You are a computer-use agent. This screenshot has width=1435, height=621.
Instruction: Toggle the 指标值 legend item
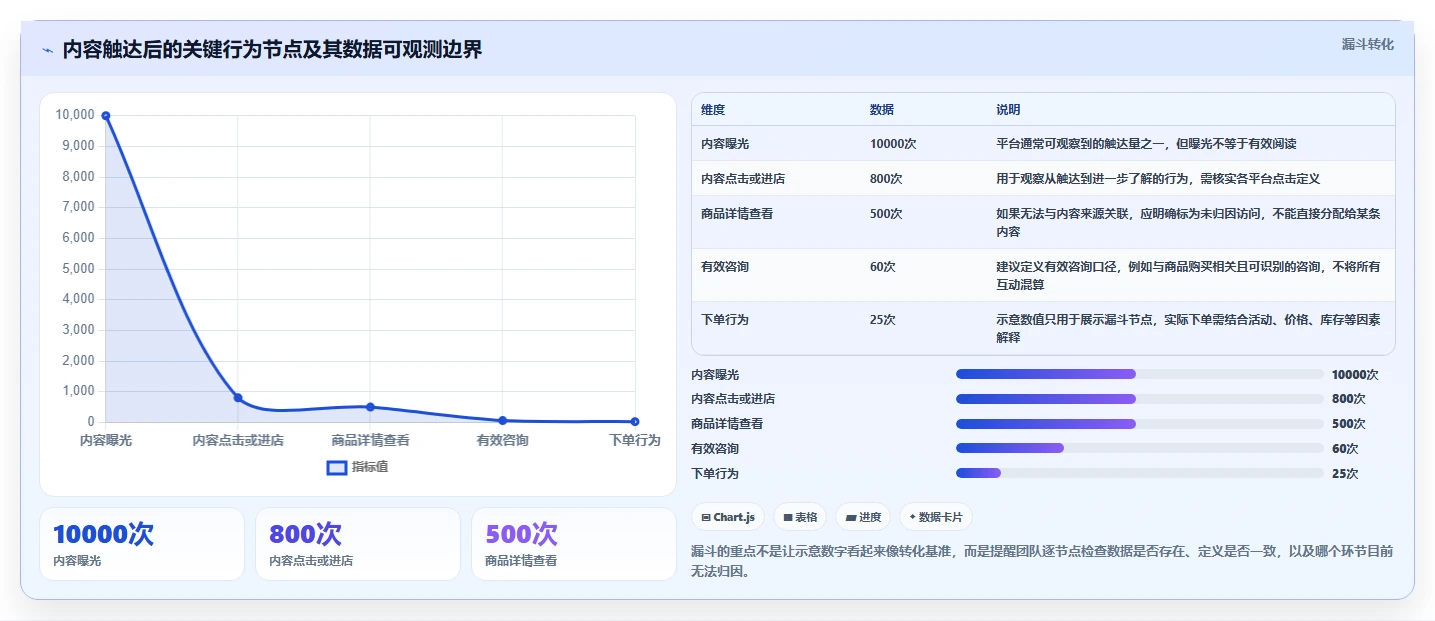point(357,467)
